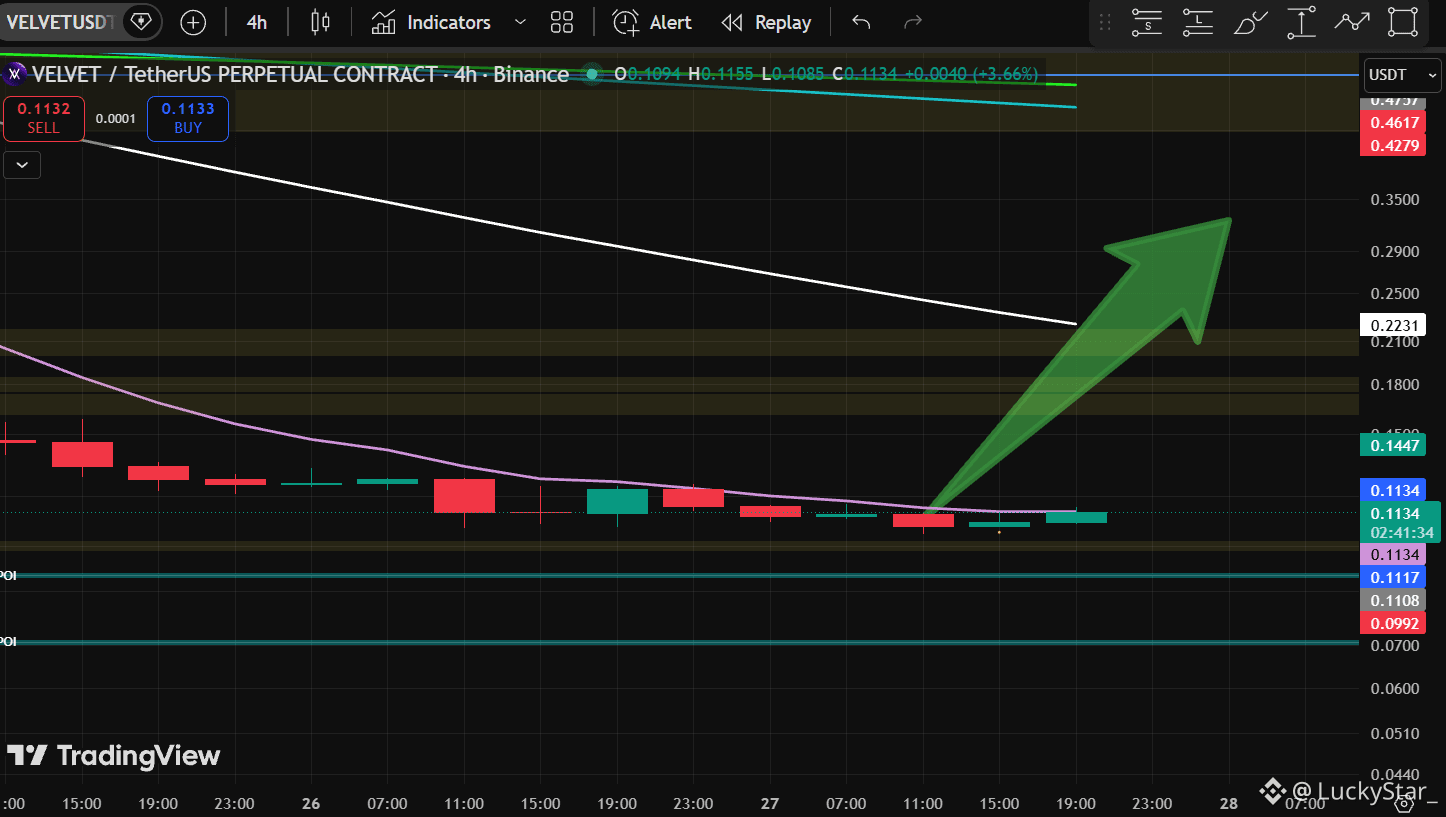The image size is (1446, 817).
Task: Click the blue 0.1117 price label
Action: [1395, 577]
